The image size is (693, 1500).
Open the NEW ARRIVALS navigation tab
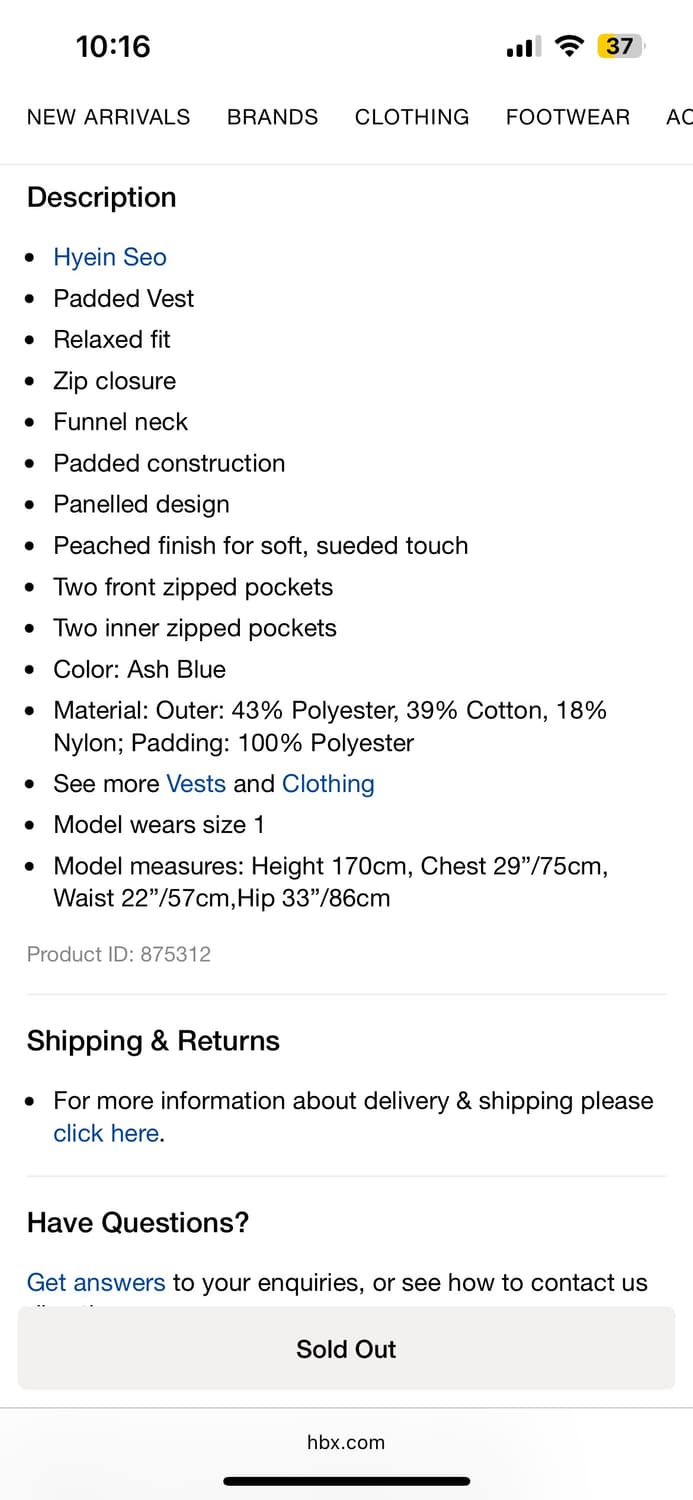(108, 117)
